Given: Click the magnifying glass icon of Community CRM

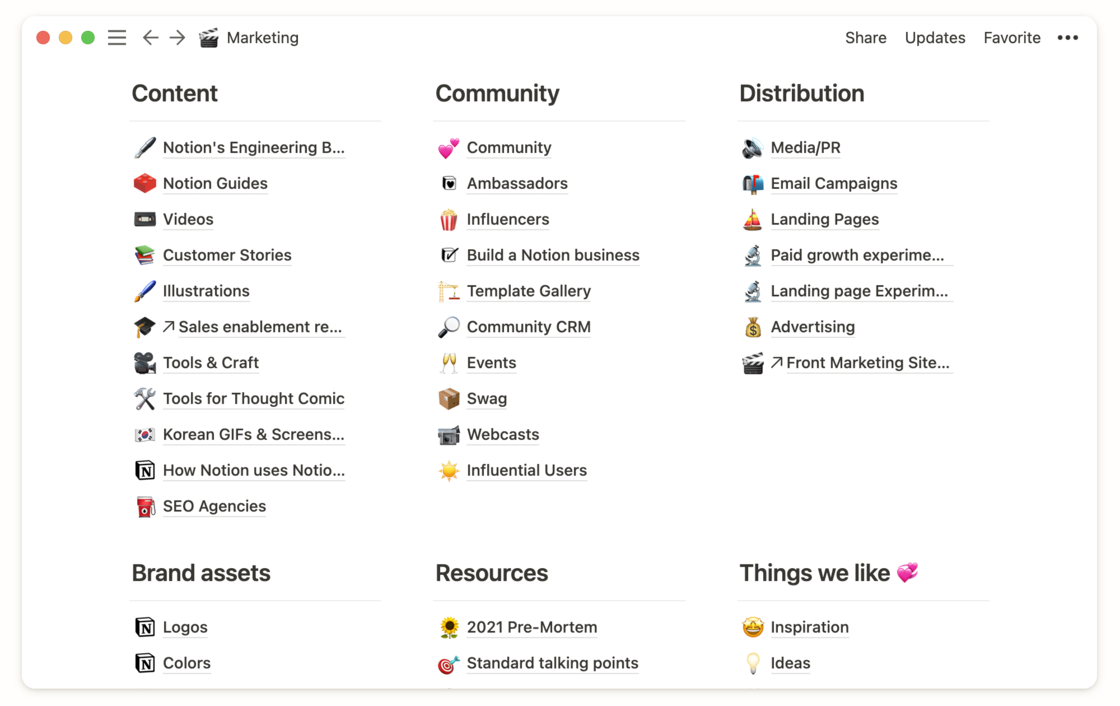Looking at the screenshot, I should click(449, 327).
